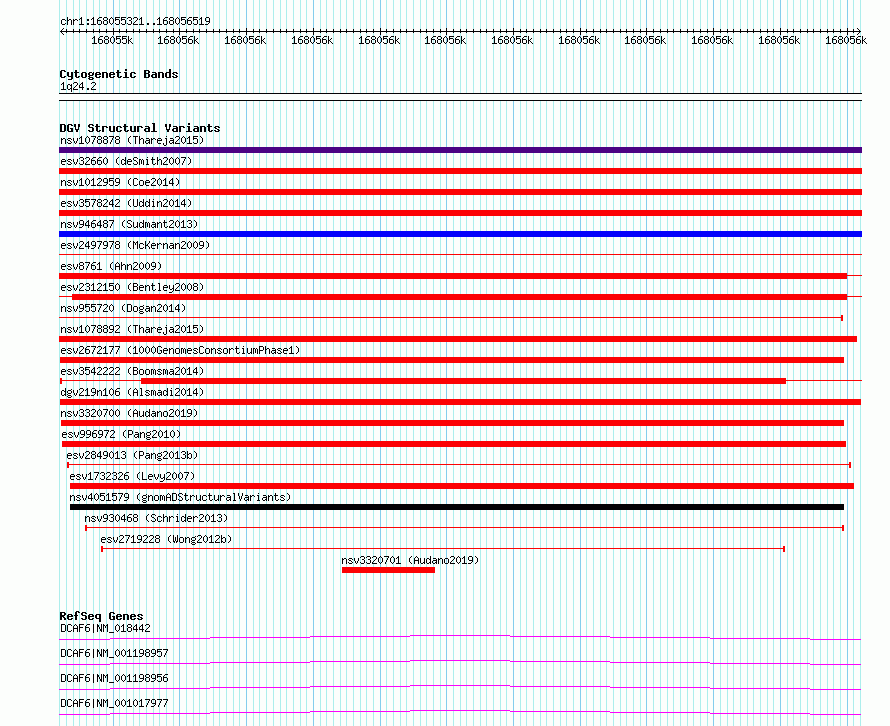
Task: Open esv2497978 (McKernan2009) label
Action: 135,245
